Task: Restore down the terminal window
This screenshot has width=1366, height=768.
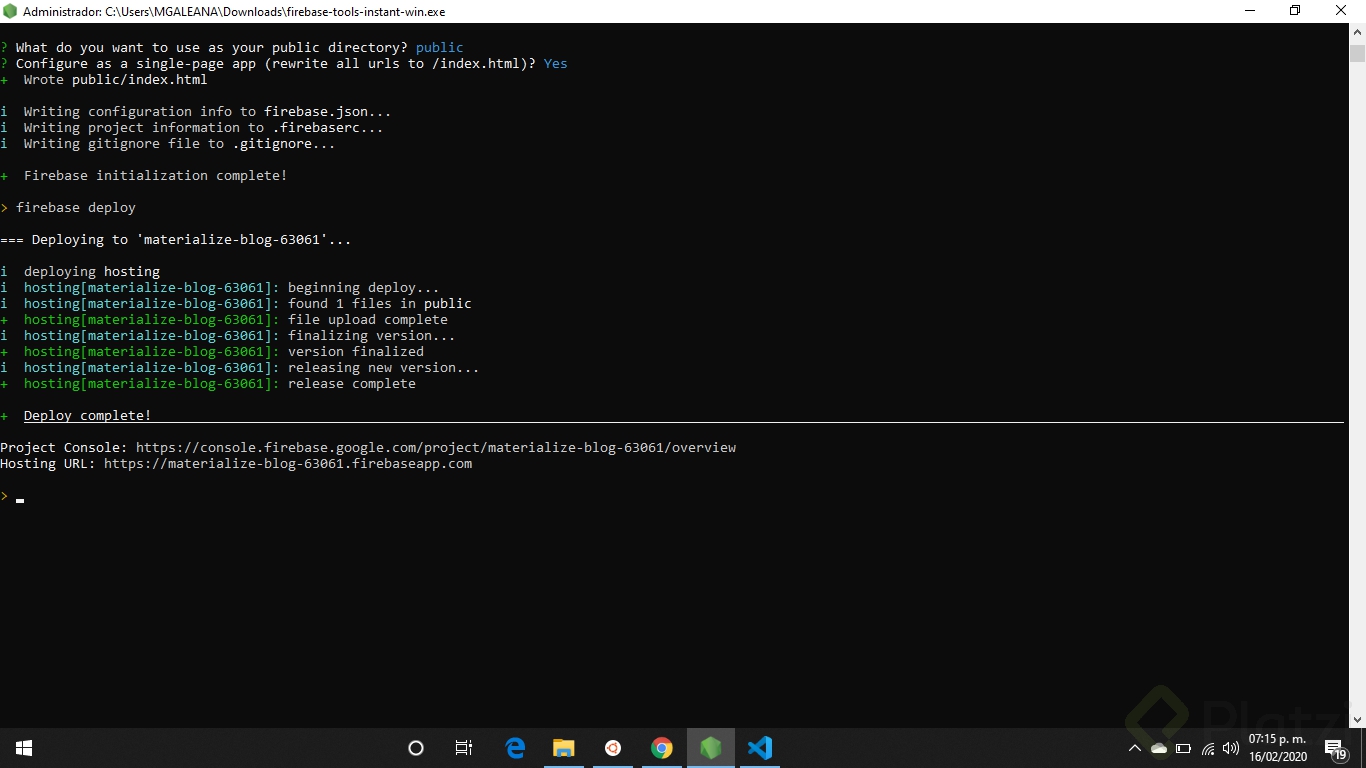Action: (1295, 11)
